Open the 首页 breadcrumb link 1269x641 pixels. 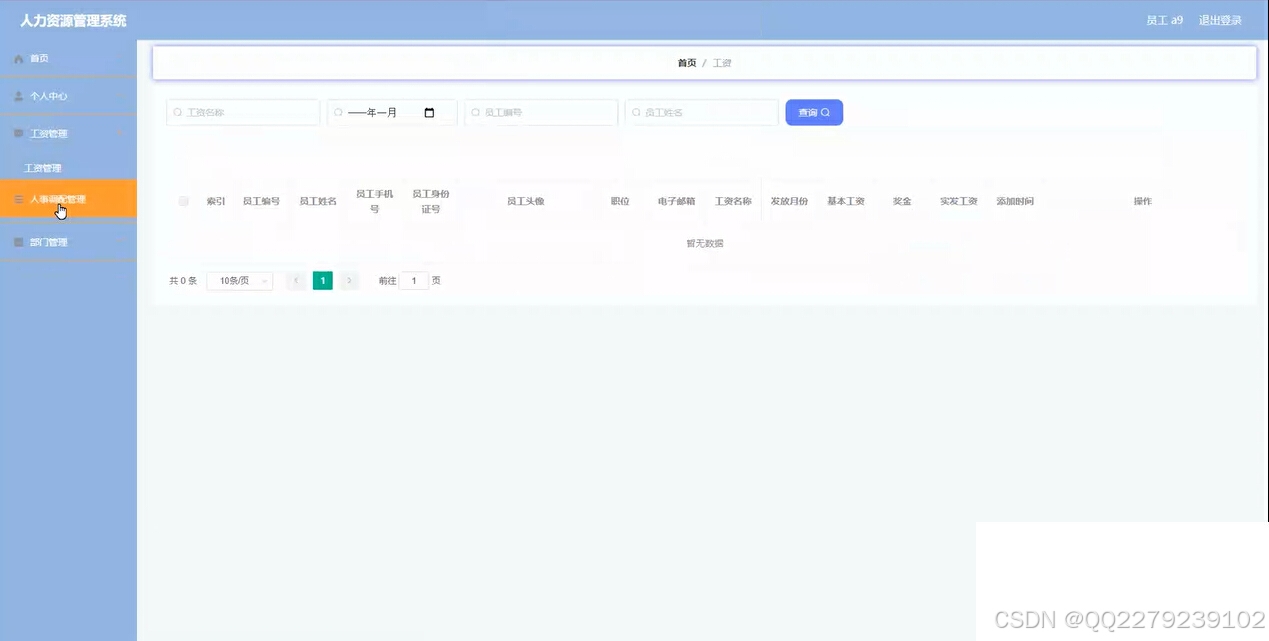click(687, 62)
